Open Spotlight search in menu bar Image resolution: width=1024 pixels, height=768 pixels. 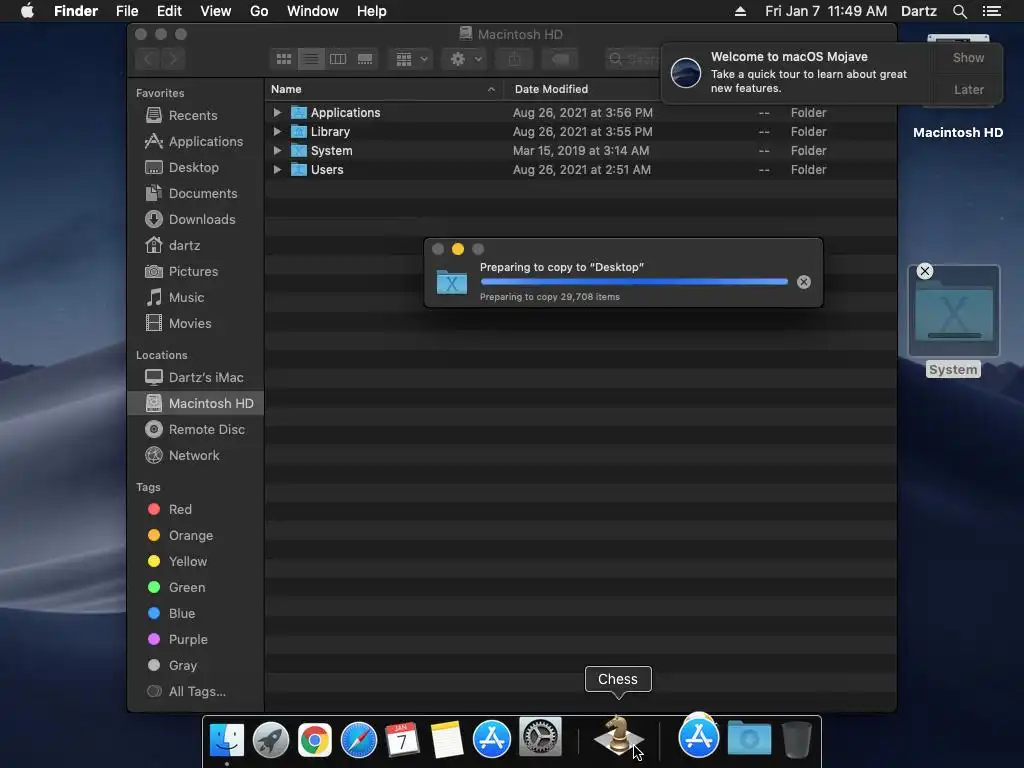pyautogui.click(x=959, y=11)
